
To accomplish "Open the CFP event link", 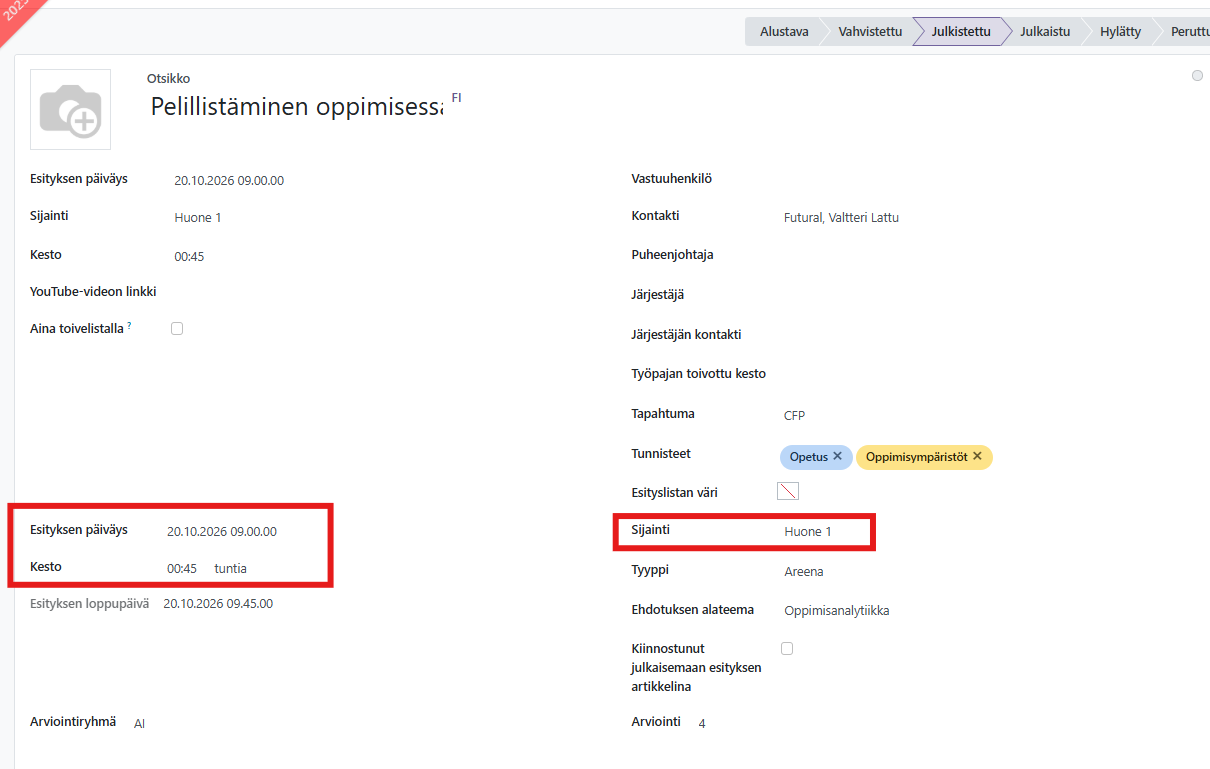I will (x=794, y=415).
